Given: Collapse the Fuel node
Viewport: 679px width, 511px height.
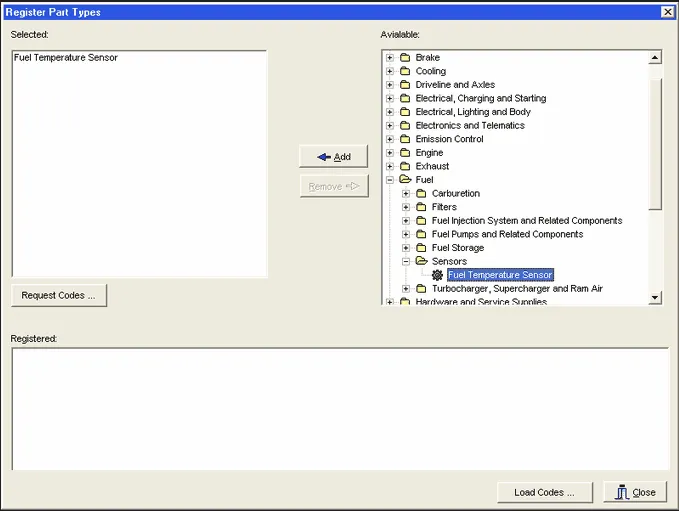Looking at the screenshot, I should coord(390,180).
